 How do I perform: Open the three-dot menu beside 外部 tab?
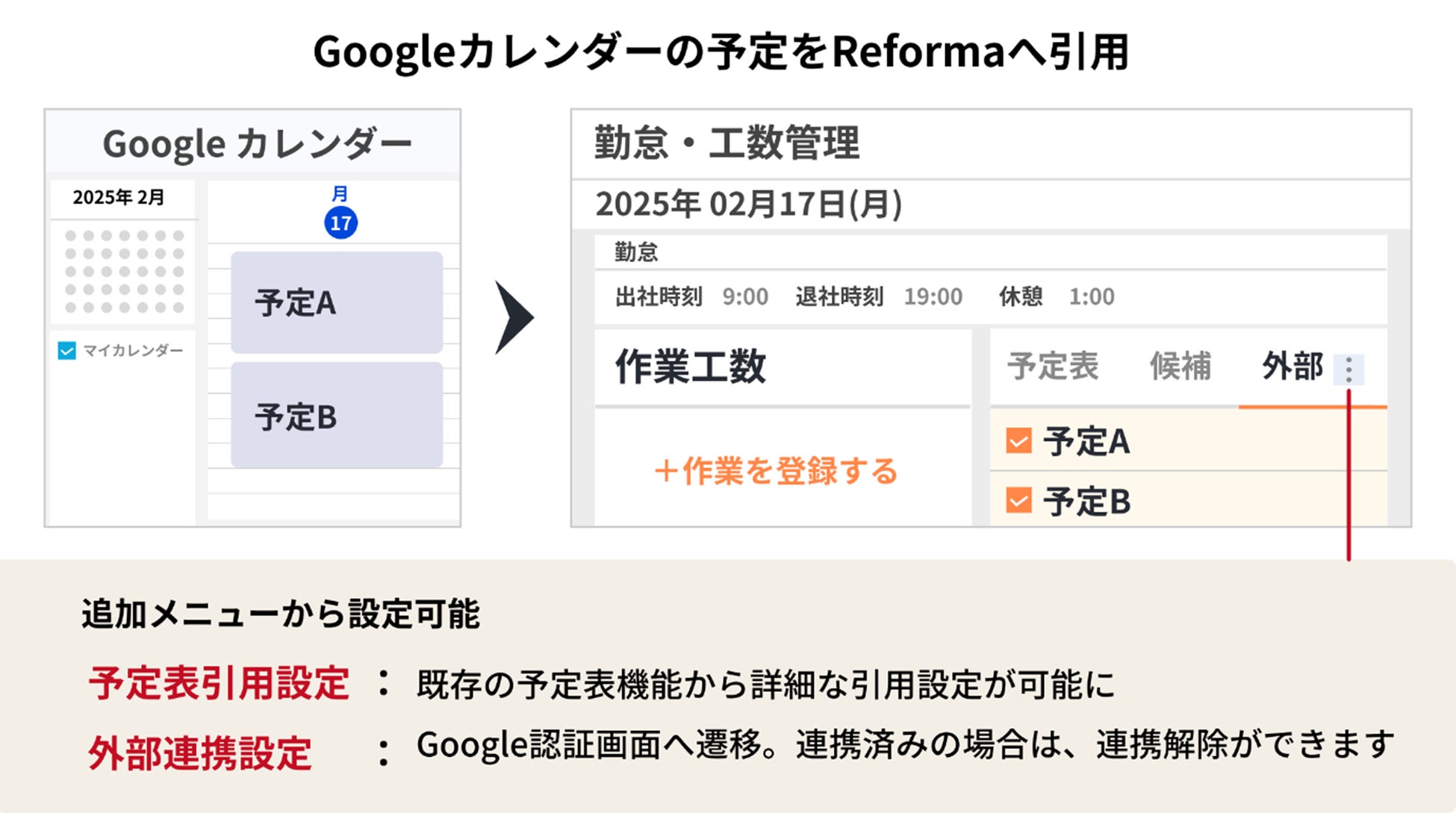pos(1348,370)
